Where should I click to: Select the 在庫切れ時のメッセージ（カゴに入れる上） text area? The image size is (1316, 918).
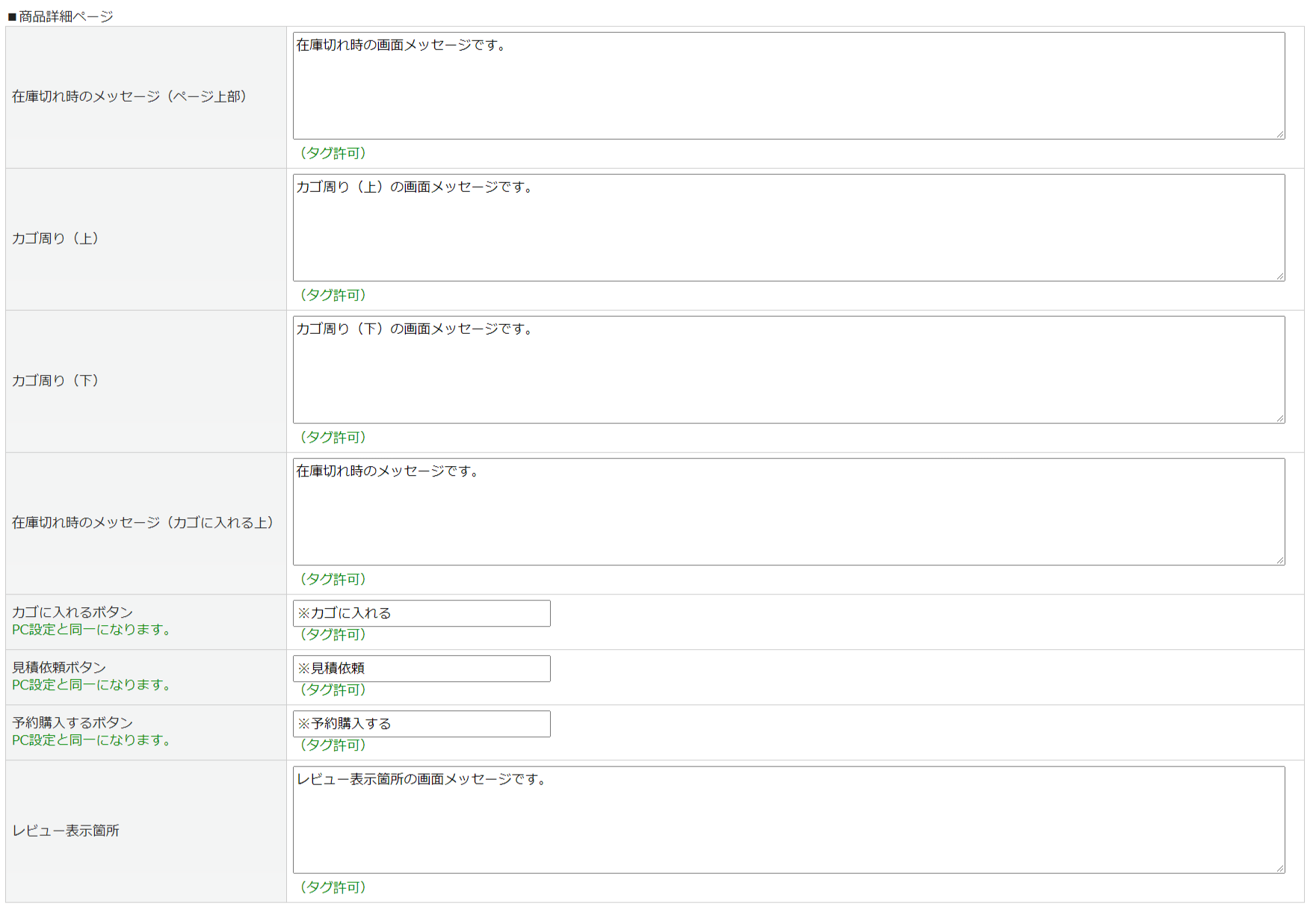tap(788, 512)
